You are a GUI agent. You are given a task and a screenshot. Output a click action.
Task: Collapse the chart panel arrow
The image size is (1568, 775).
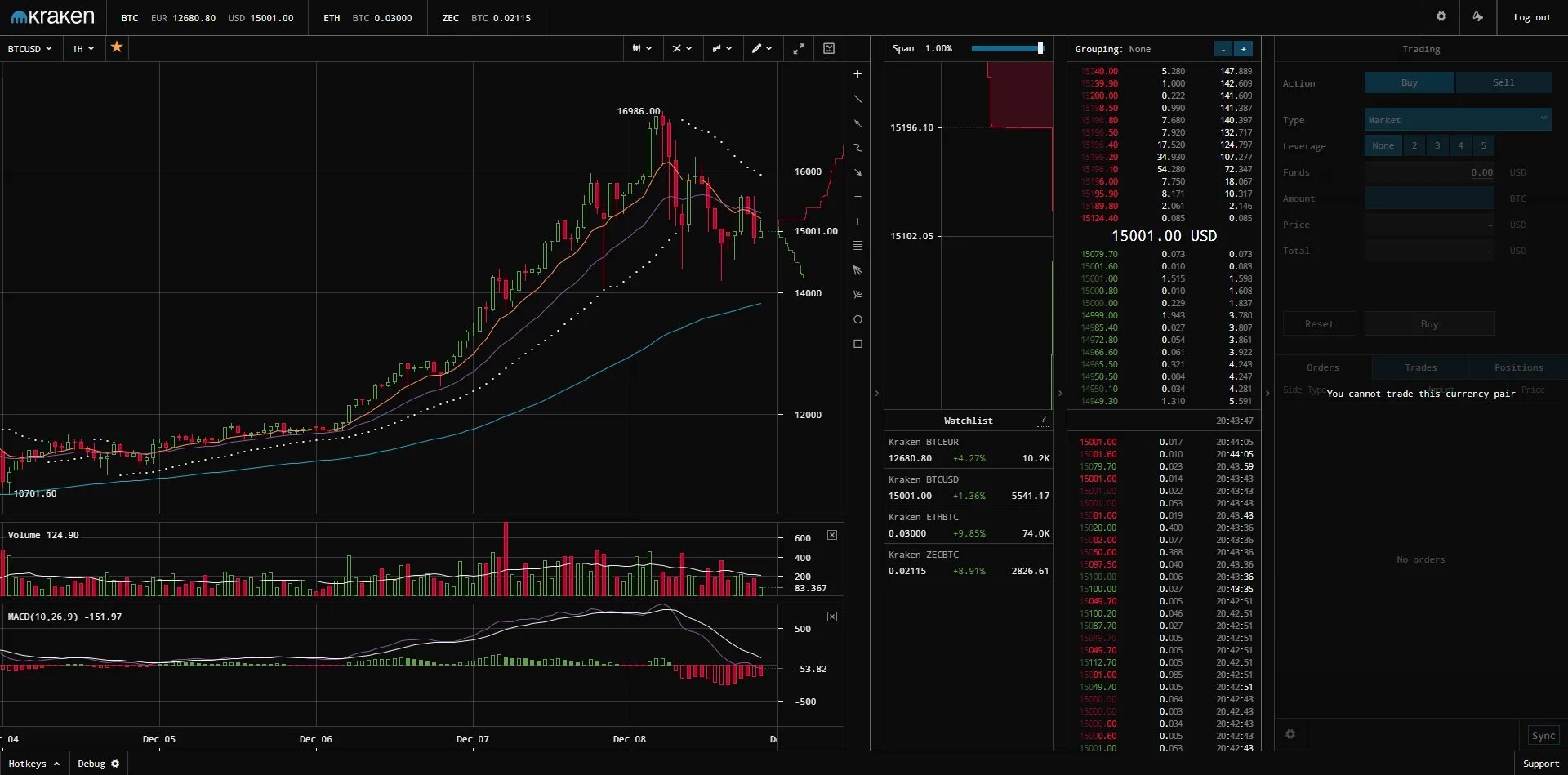point(877,394)
